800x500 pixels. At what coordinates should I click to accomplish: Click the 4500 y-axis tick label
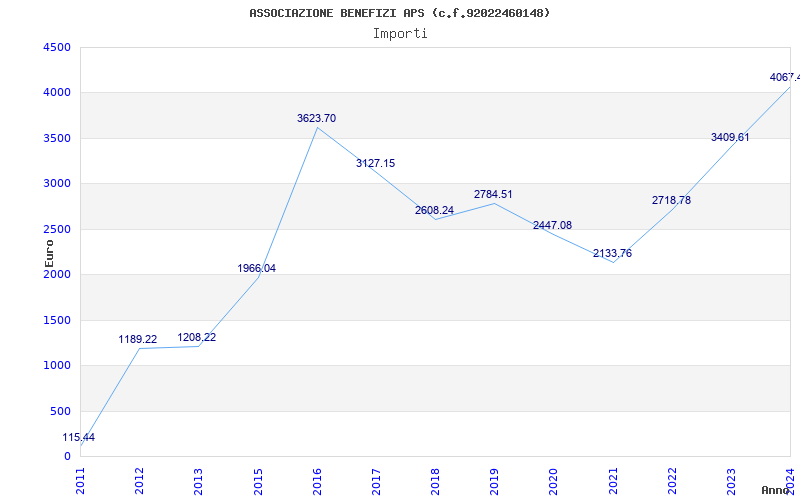pyautogui.click(x=57, y=47)
